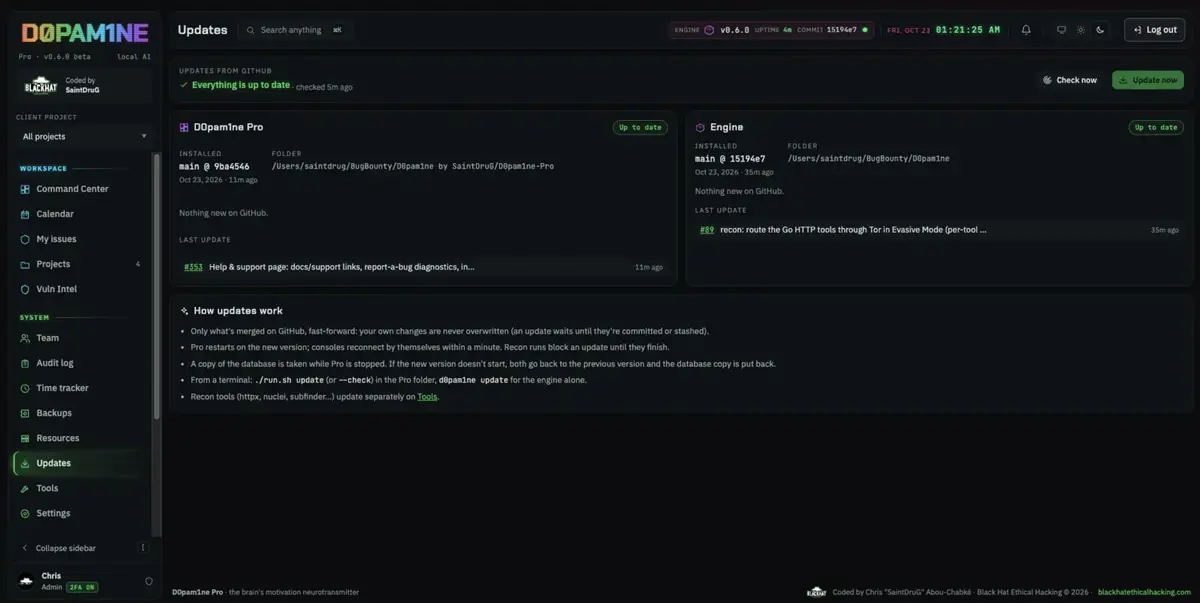Switch to dark theme moon icon
Viewport: 1200px width, 603px height.
click(1100, 30)
